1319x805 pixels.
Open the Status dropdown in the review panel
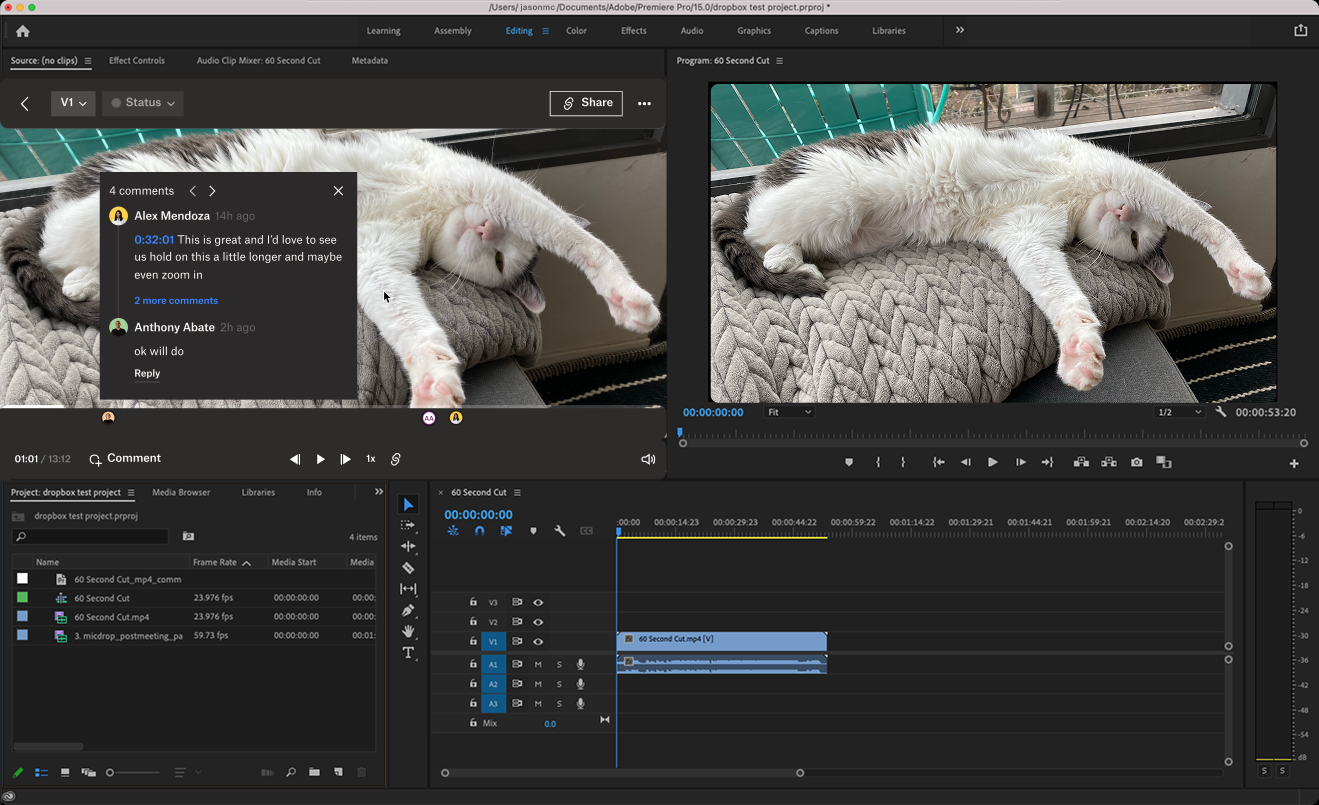pos(143,103)
